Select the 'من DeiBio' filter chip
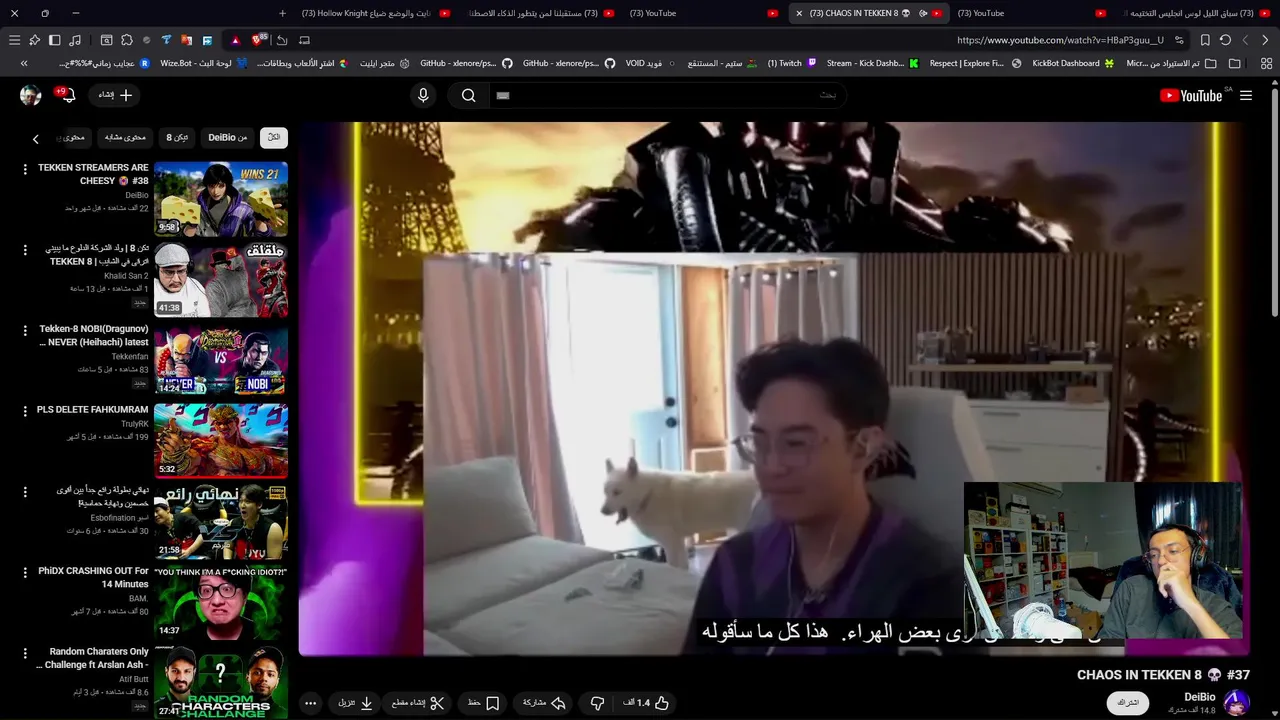The height and width of the screenshot is (720, 1280). tap(228, 137)
